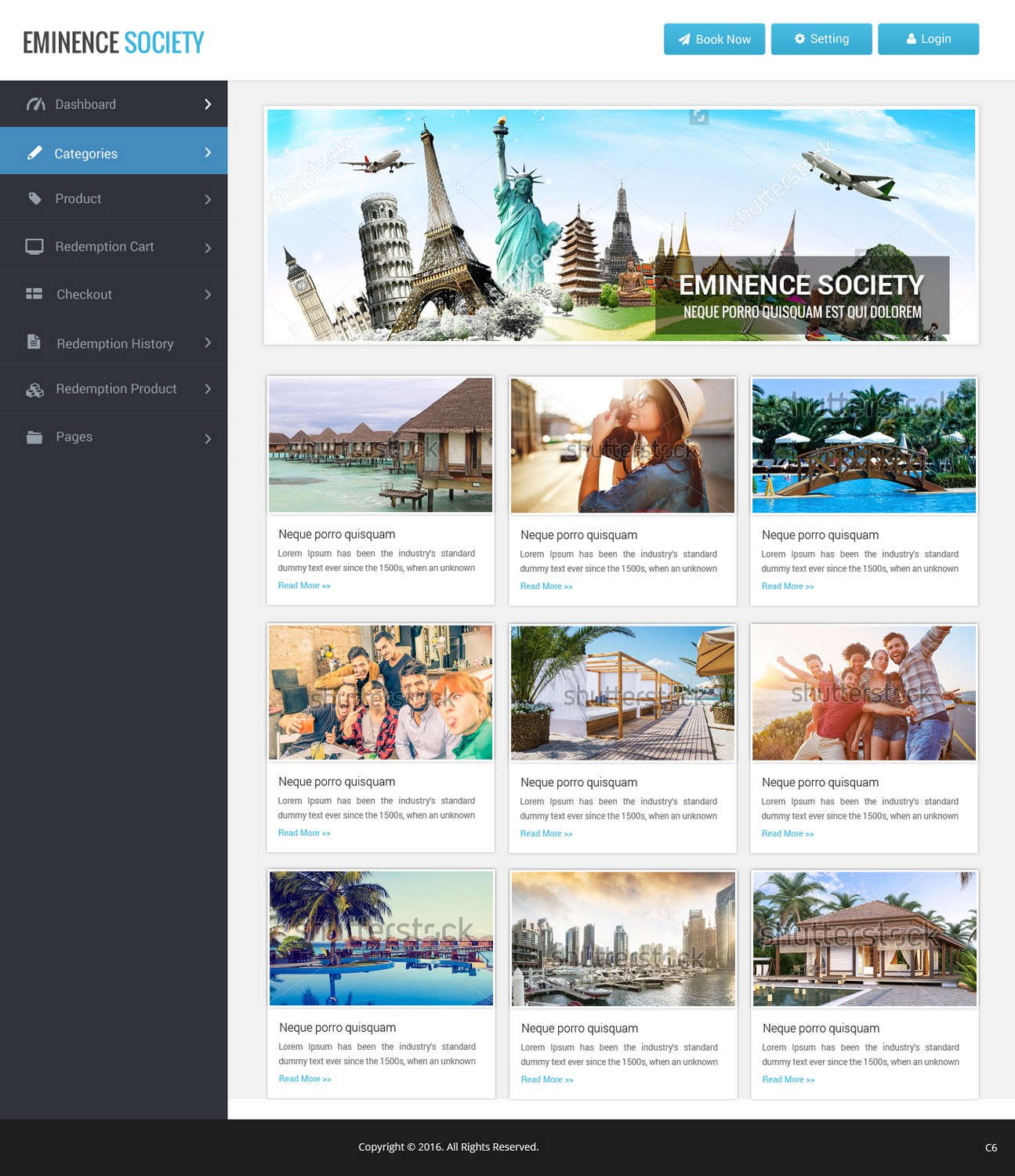The height and width of the screenshot is (1176, 1015).
Task: Click the Product tag icon
Action: point(35,198)
